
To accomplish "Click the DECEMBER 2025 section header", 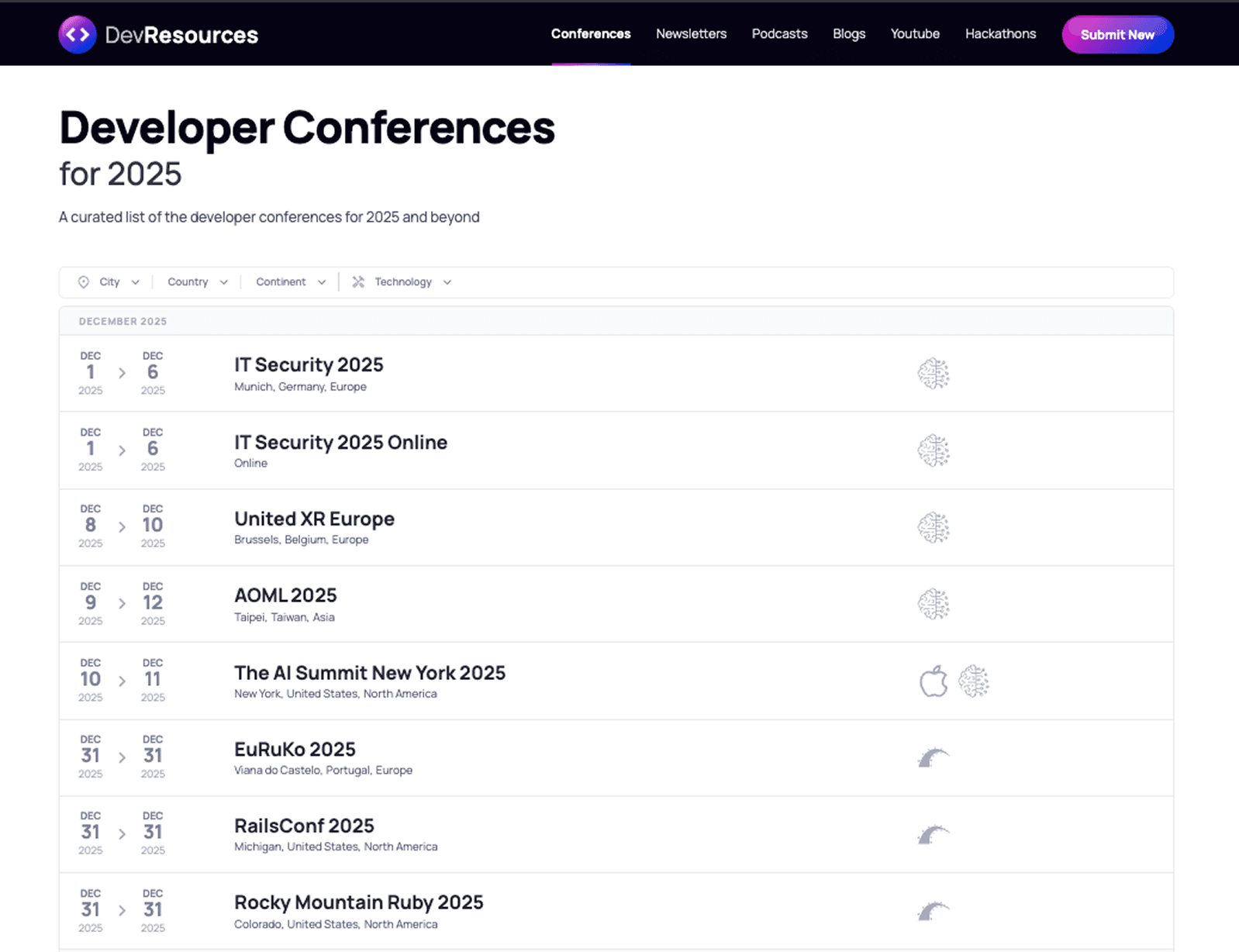I will [x=123, y=321].
